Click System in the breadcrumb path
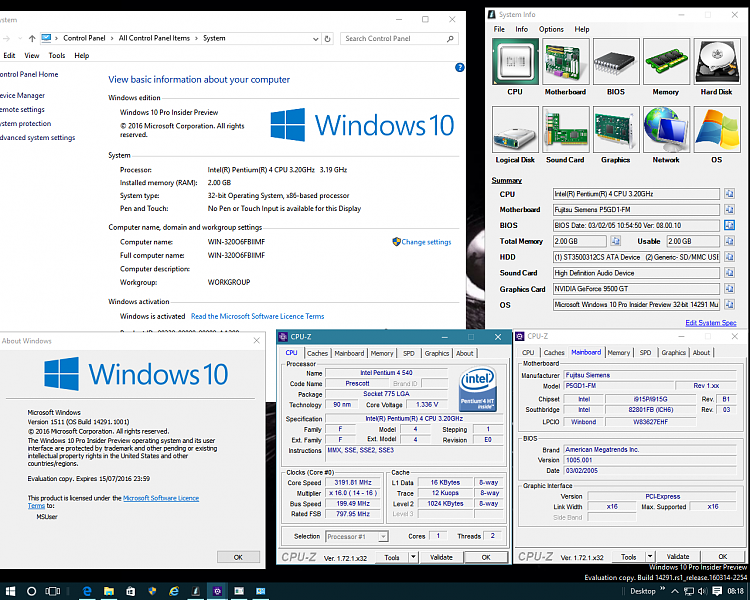The image size is (750, 600). tap(214, 38)
